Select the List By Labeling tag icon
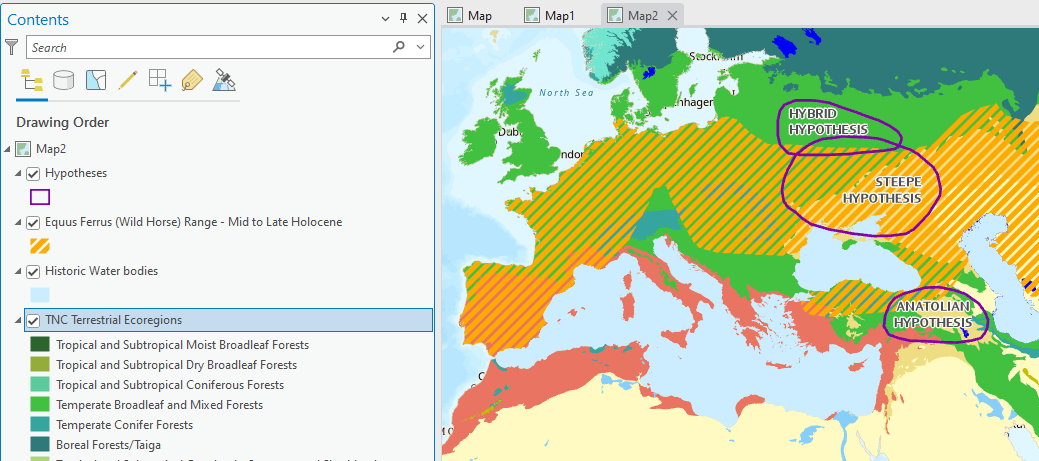The image size is (1039, 461). click(192, 81)
